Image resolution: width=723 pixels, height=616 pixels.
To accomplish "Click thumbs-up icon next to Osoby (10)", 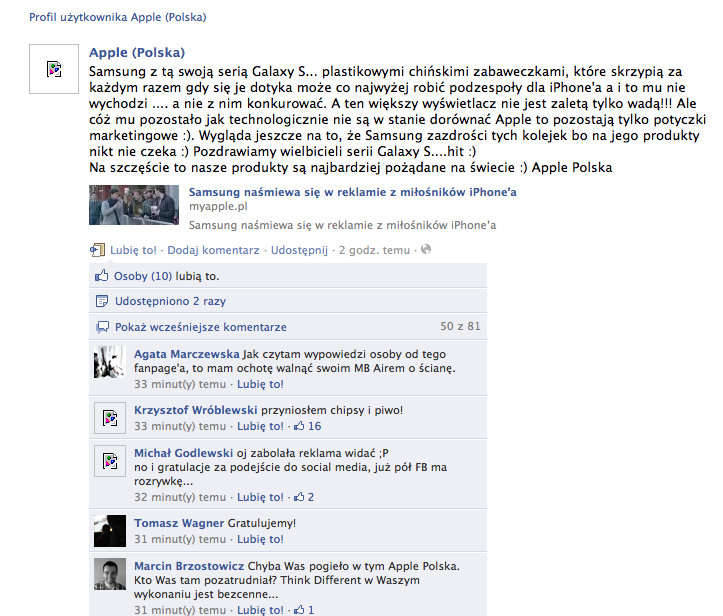I will pyautogui.click(x=101, y=276).
